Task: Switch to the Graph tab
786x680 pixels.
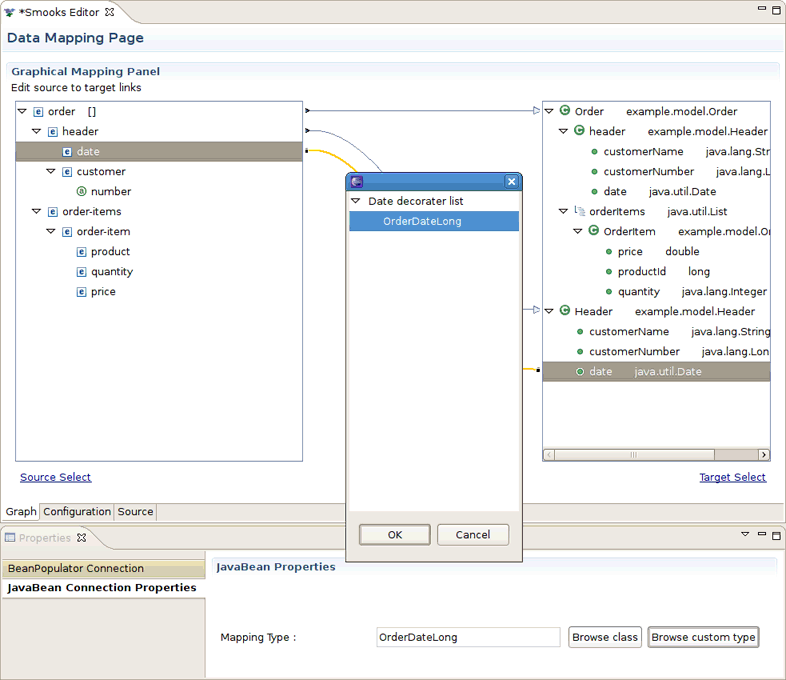Action: [x=21, y=512]
